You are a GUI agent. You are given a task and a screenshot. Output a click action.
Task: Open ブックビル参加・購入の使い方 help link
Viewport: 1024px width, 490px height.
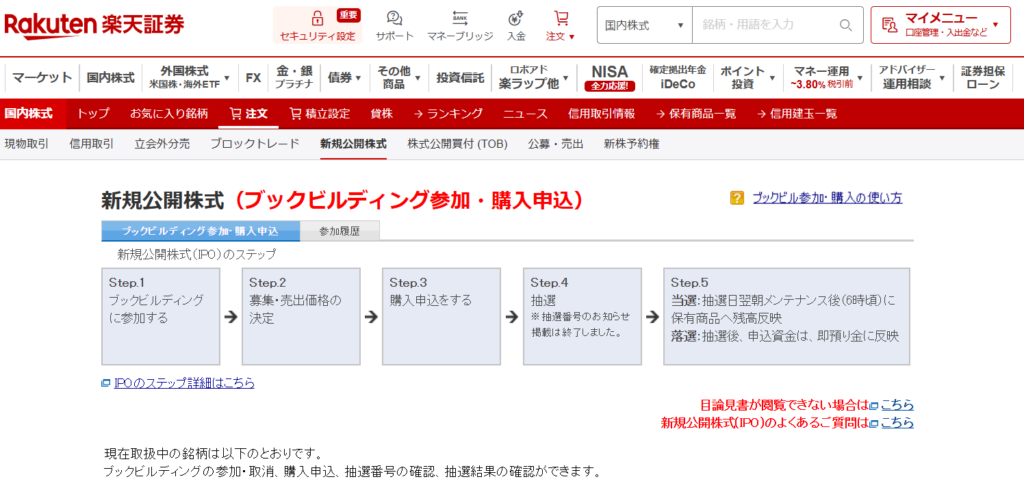pos(826,198)
